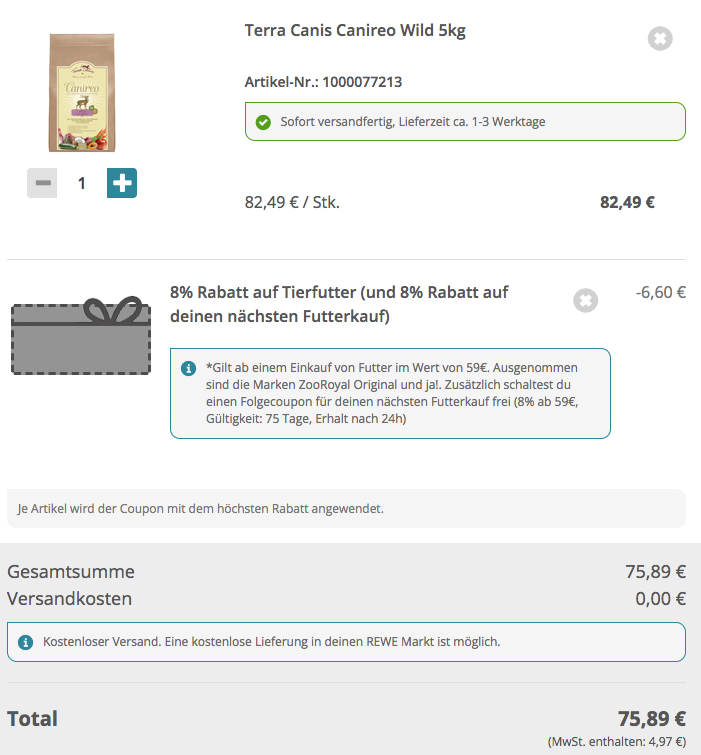Click the info icon in coupon conditions
Screen dimensions: 701x755
(188, 368)
